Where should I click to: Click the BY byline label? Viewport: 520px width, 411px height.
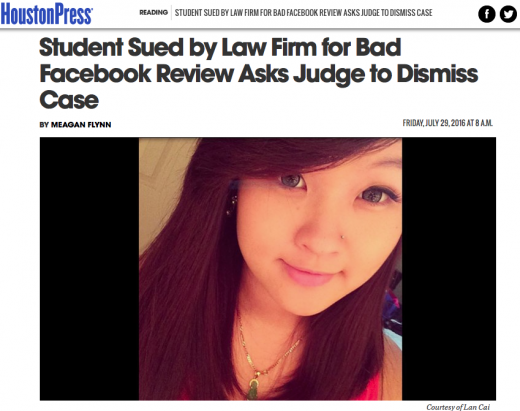[44, 125]
